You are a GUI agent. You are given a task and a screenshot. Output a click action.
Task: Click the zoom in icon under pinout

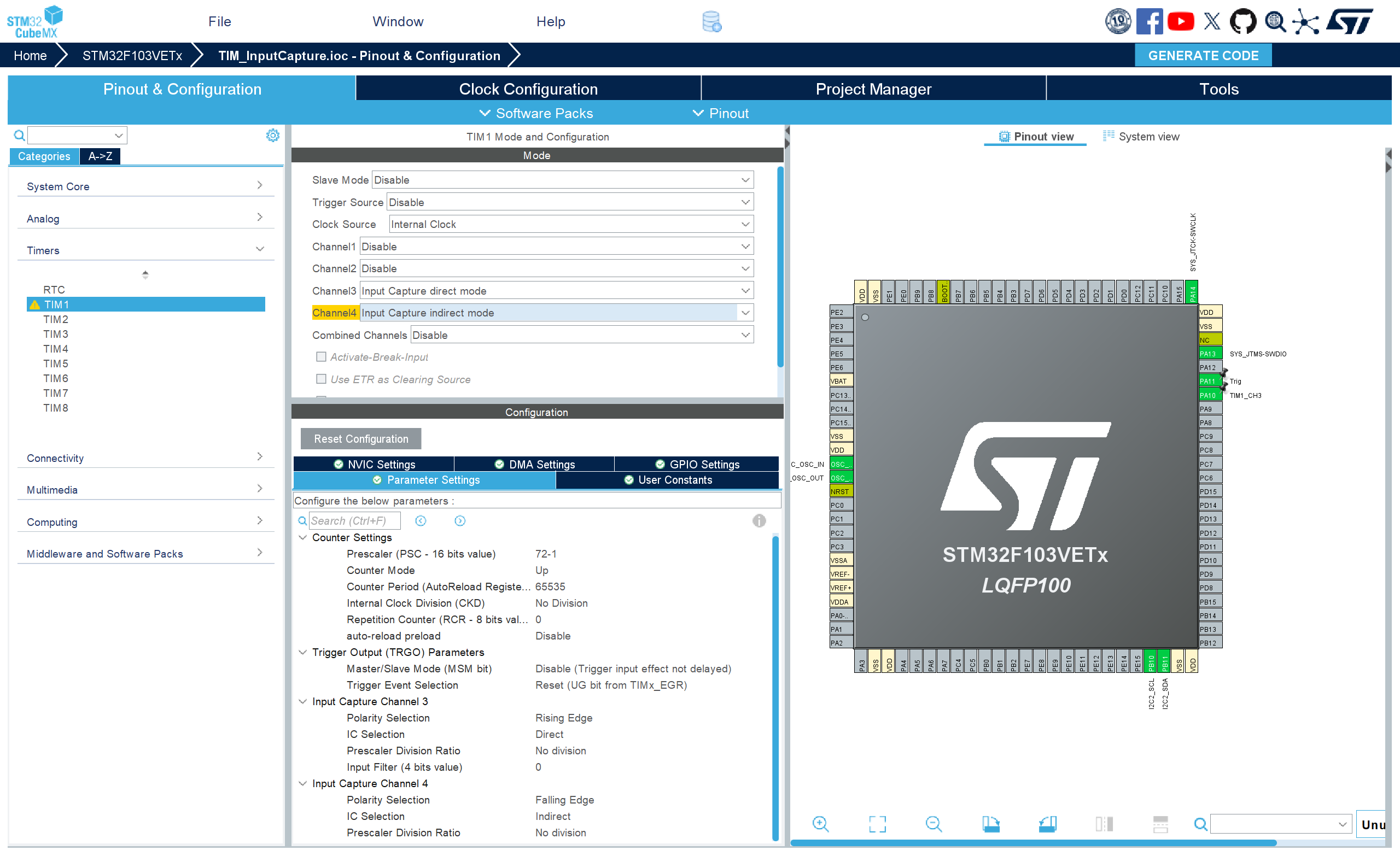point(820,824)
